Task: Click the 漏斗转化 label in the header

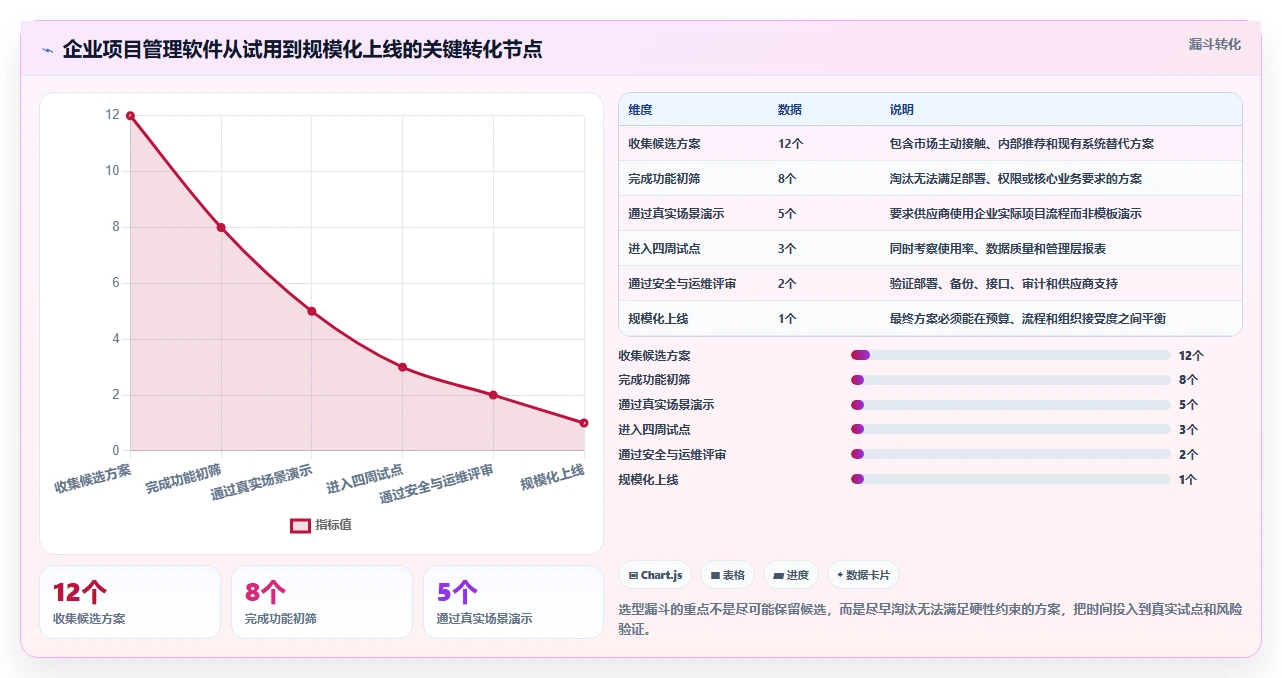Action: 1215,44
